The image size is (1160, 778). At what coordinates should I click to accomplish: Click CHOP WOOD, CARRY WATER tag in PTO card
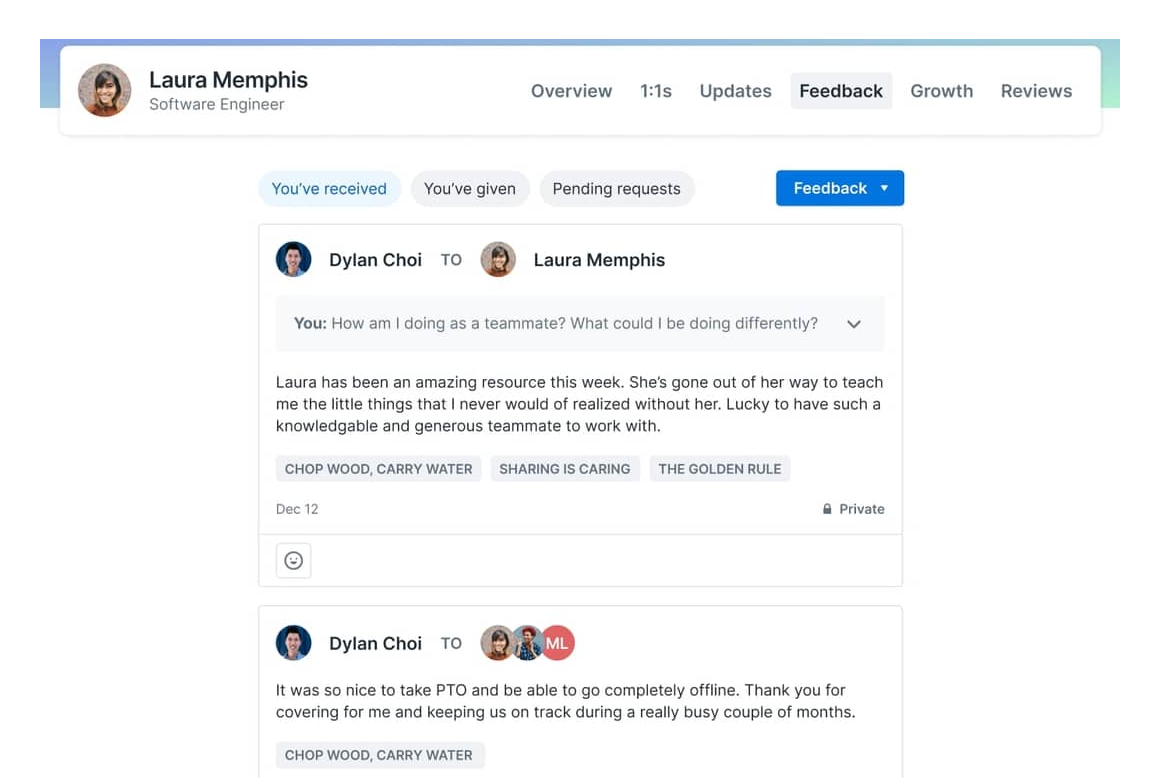[x=380, y=755]
